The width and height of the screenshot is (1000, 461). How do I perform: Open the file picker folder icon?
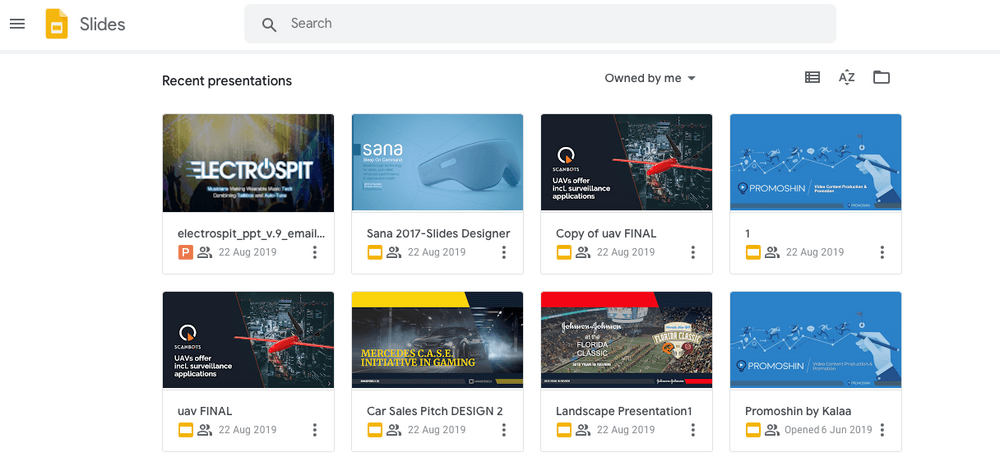click(x=881, y=78)
